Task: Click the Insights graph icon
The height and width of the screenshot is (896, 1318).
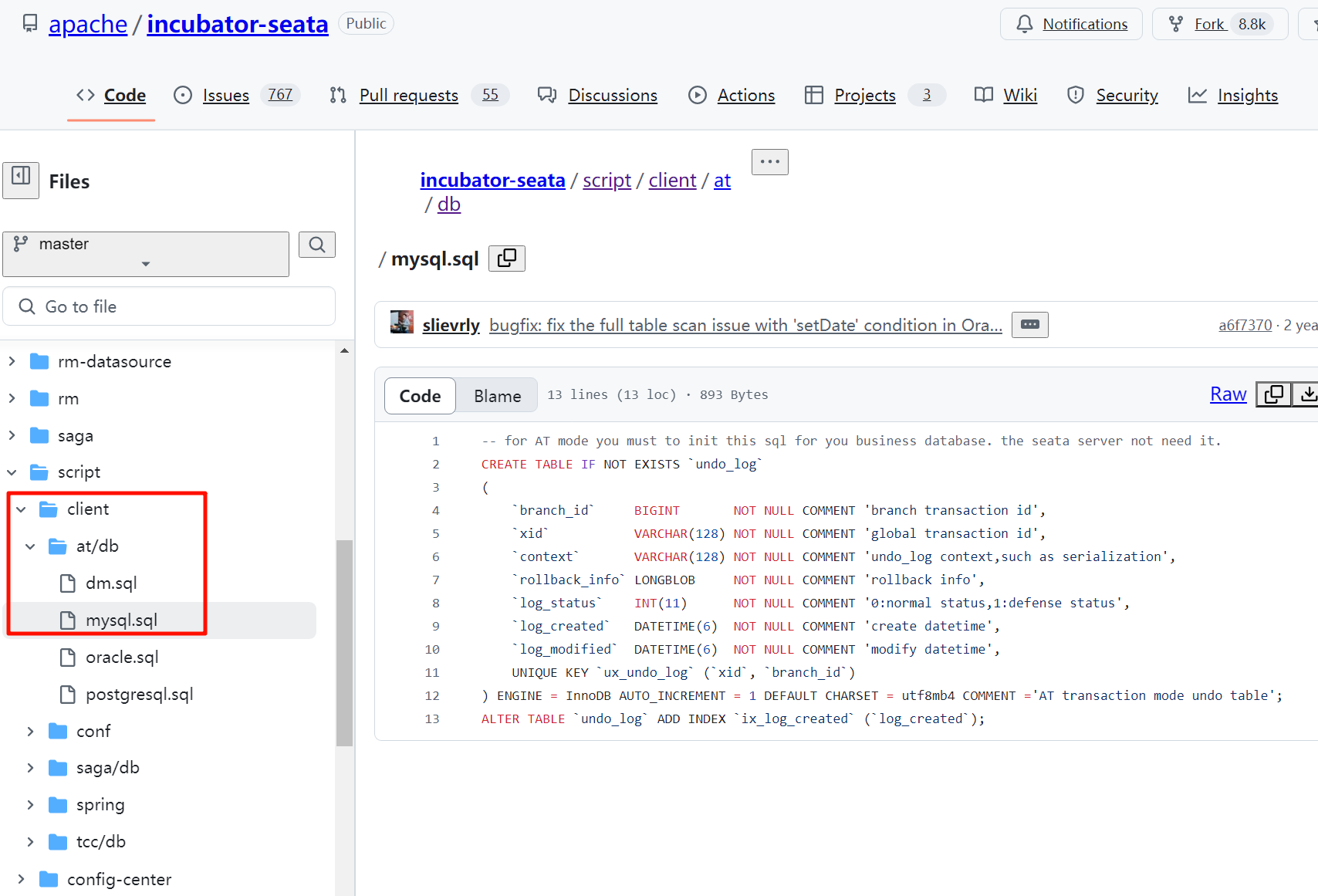Action: coord(1198,95)
